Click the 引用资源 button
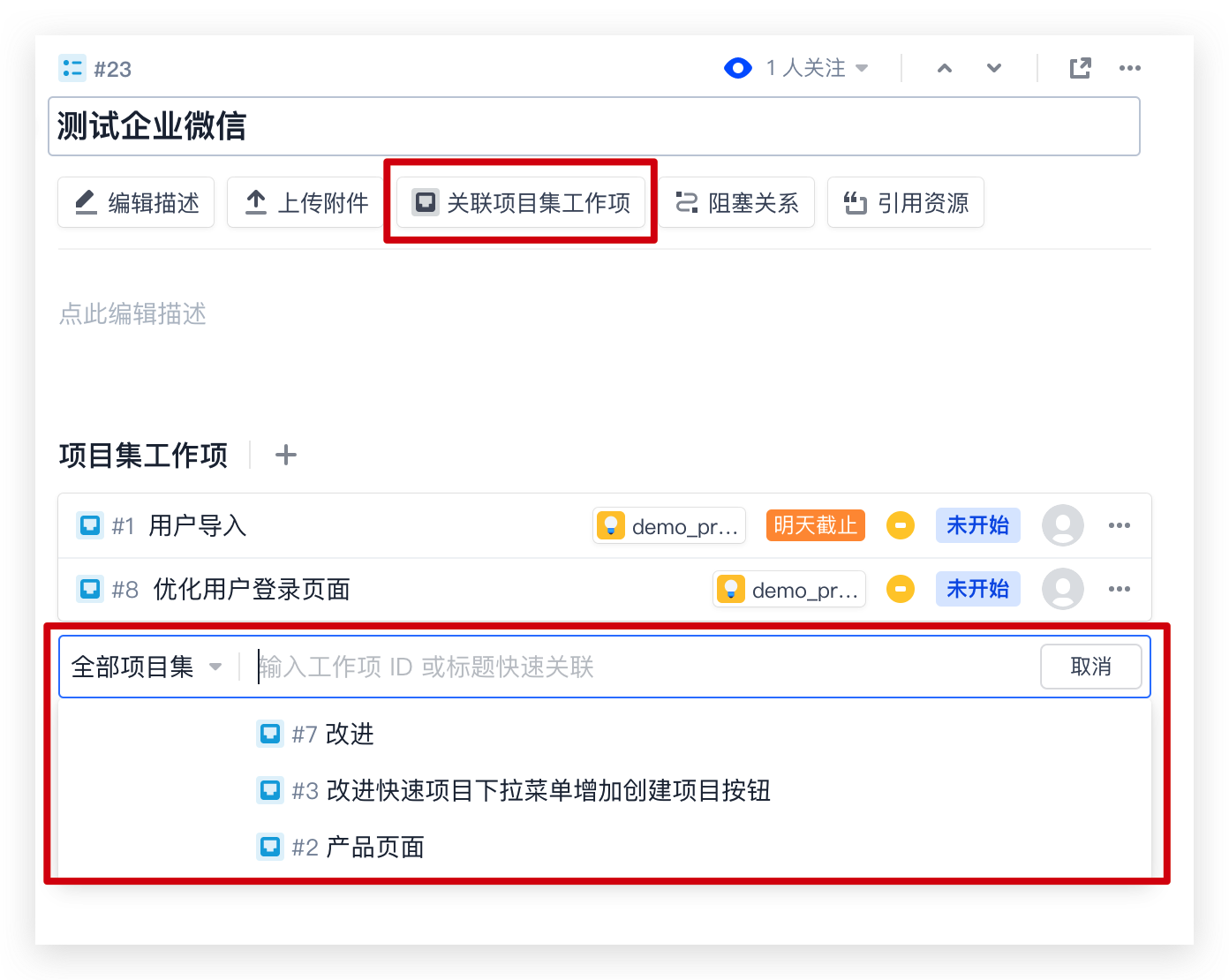1229x980 pixels. (x=906, y=202)
